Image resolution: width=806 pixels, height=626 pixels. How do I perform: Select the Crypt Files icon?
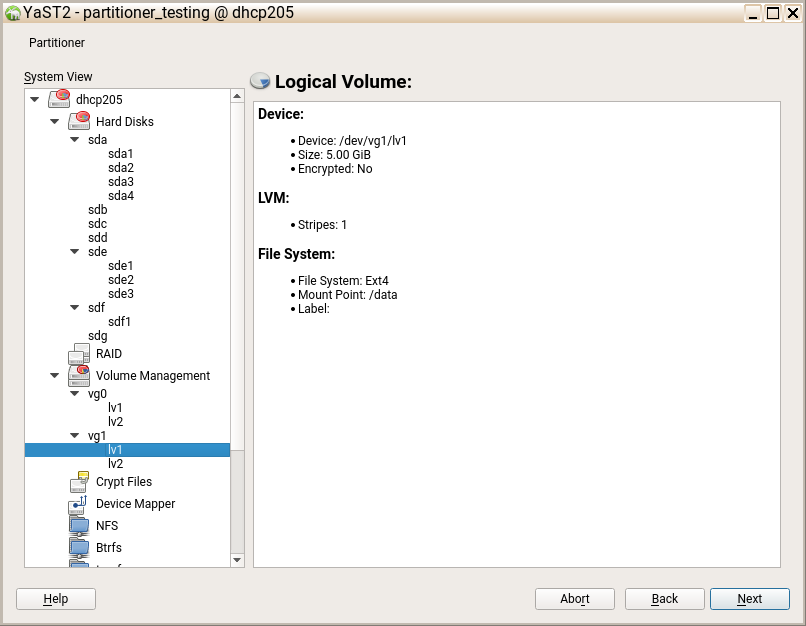pyautogui.click(x=79, y=482)
